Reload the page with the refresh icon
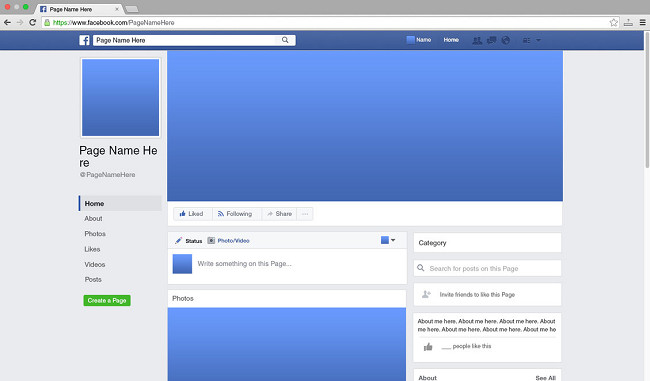 [x=33, y=22]
